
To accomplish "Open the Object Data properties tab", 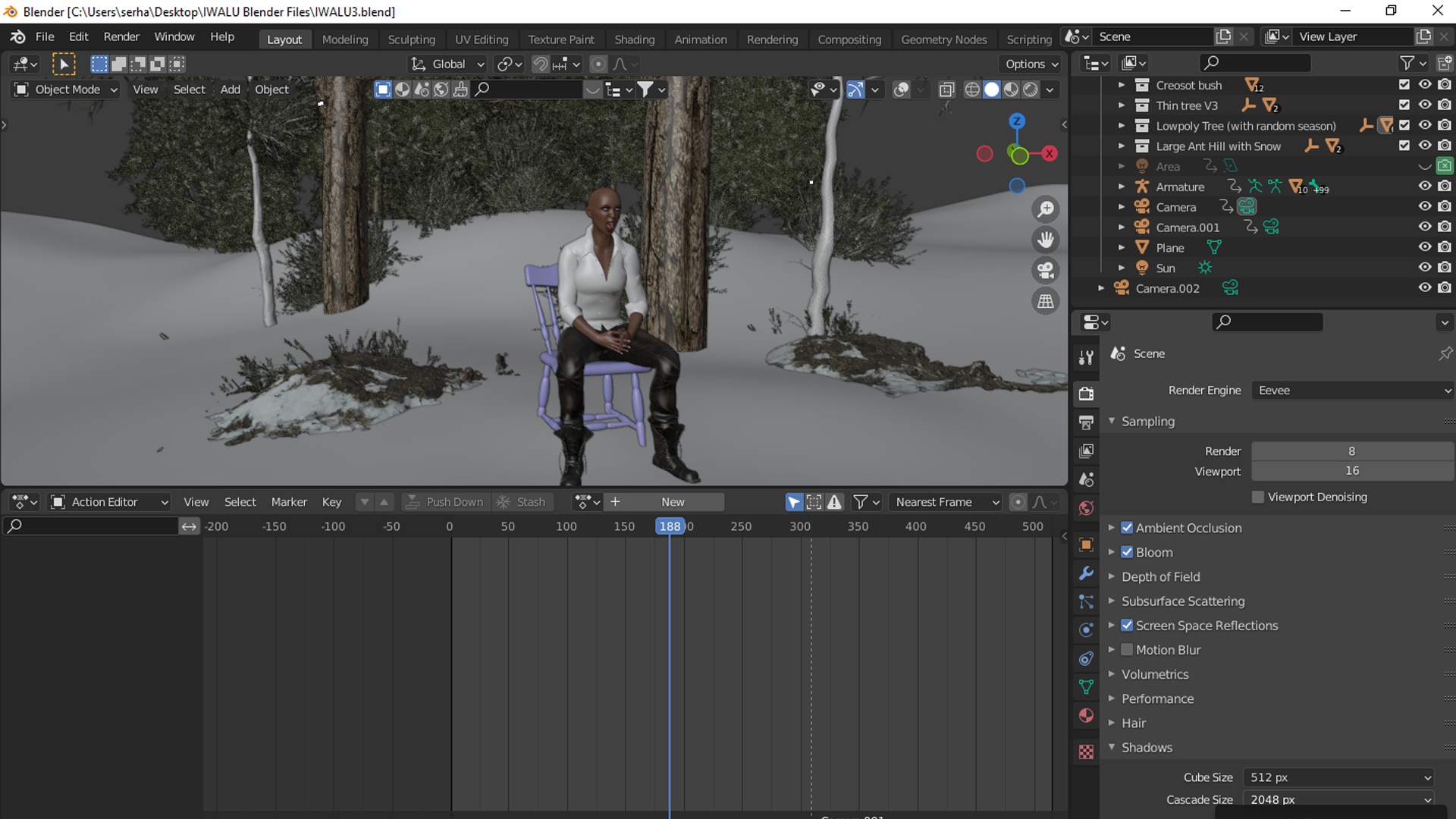I will (1086, 687).
